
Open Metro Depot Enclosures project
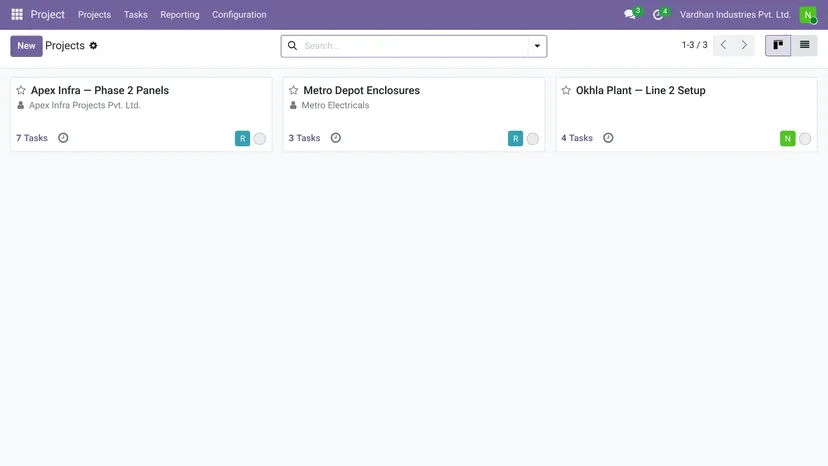tap(362, 90)
